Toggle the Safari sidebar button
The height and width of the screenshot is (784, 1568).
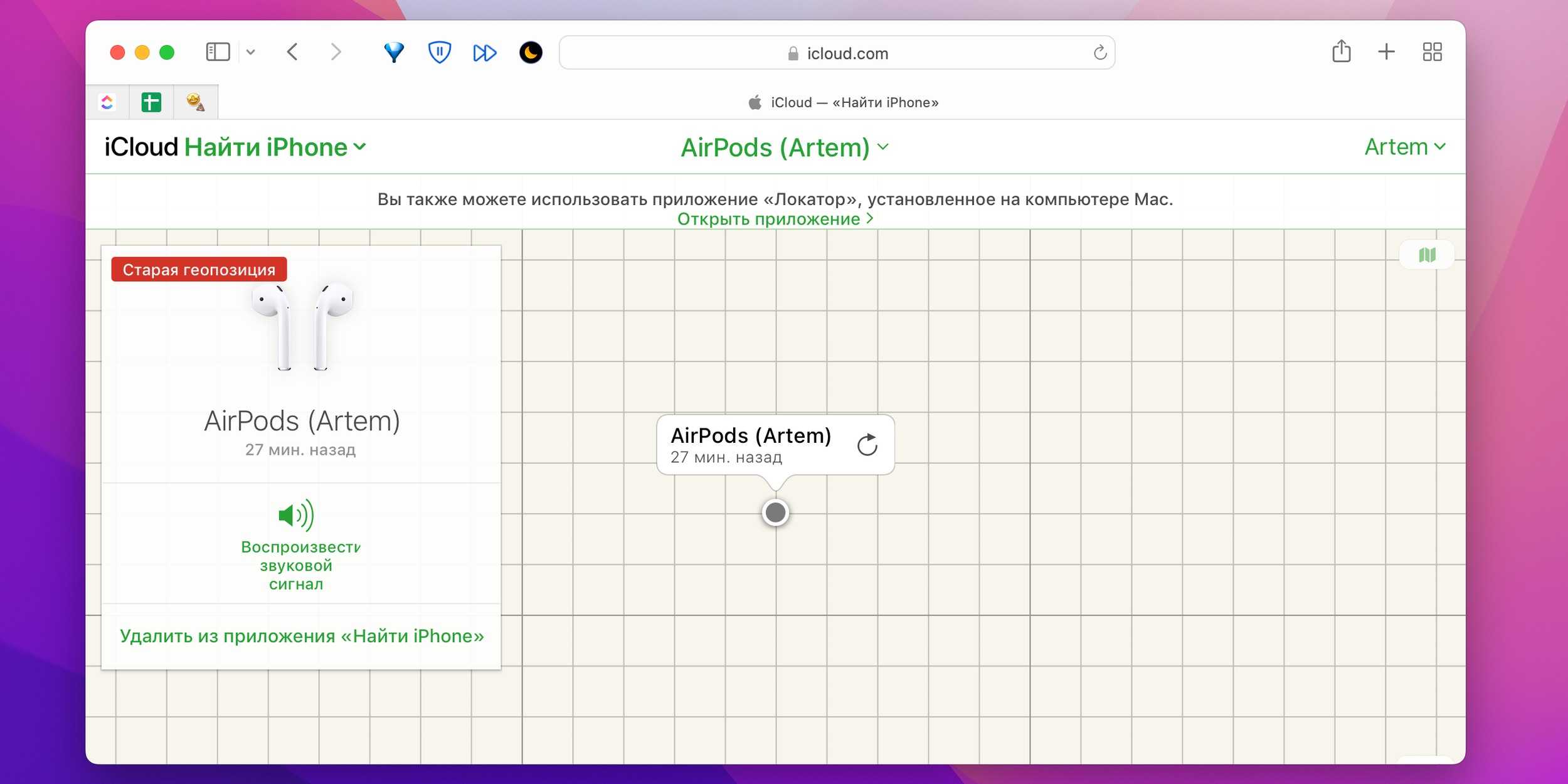coord(218,52)
